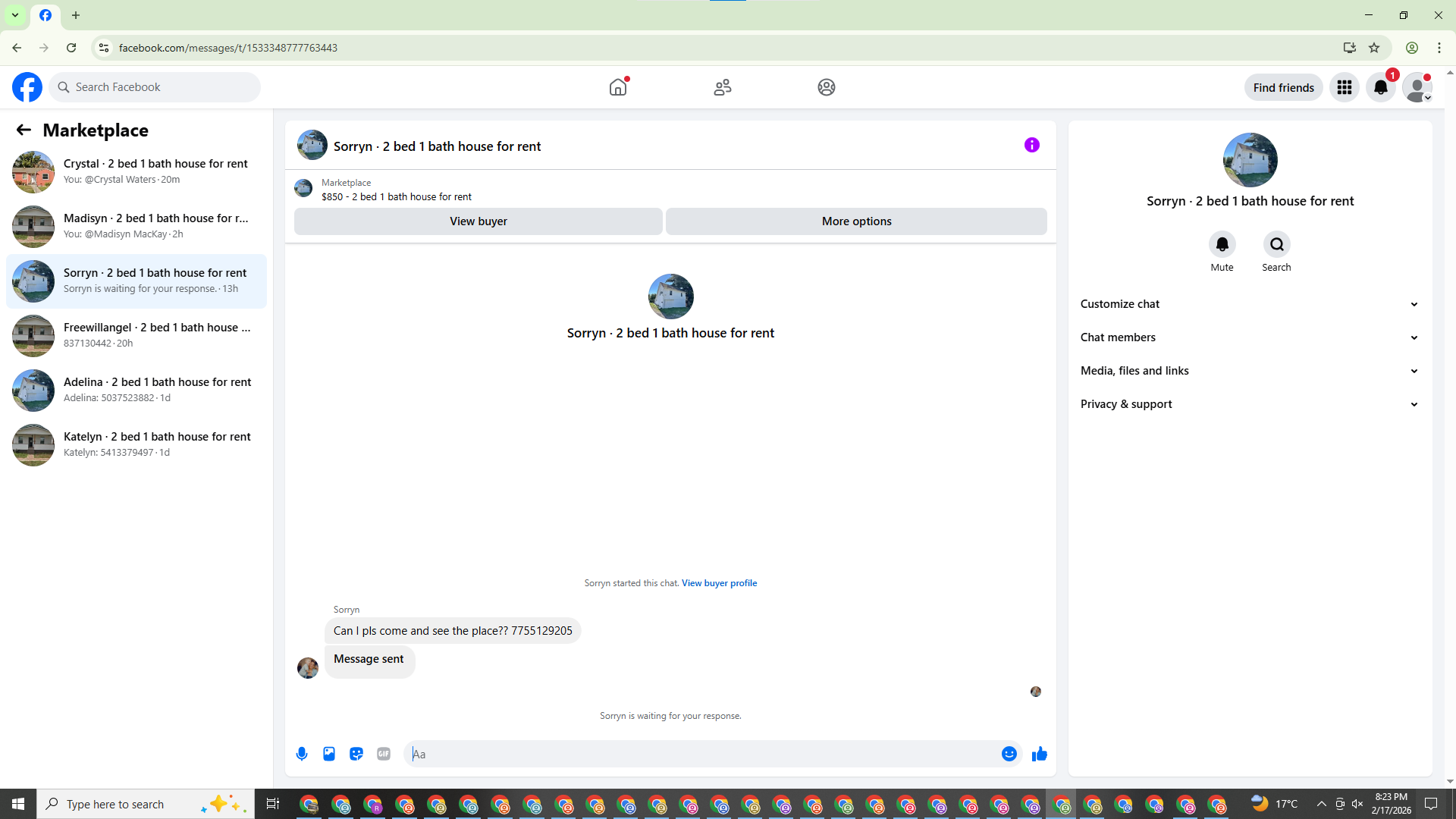The width and height of the screenshot is (1456, 819).
Task: Mute this chat with the bell button
Action: click(1222, 244)
